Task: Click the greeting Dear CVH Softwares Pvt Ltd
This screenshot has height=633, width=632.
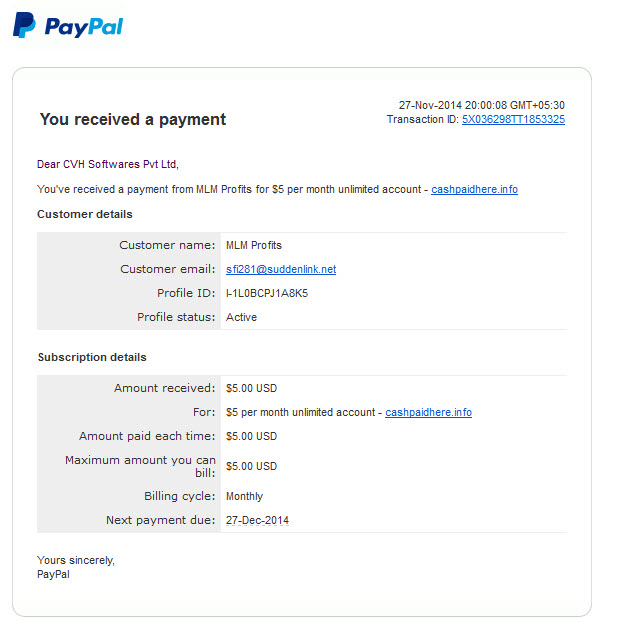Action: click(x=108, y=164)
